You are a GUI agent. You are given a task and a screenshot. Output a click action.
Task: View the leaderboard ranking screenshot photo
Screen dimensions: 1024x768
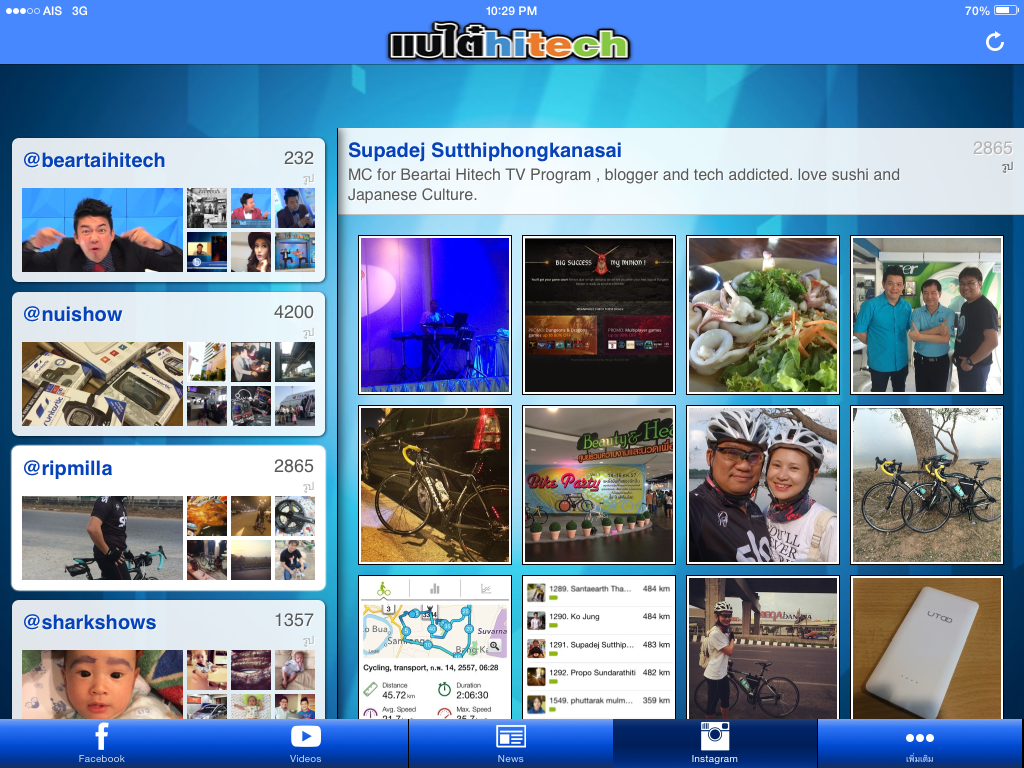599,647
